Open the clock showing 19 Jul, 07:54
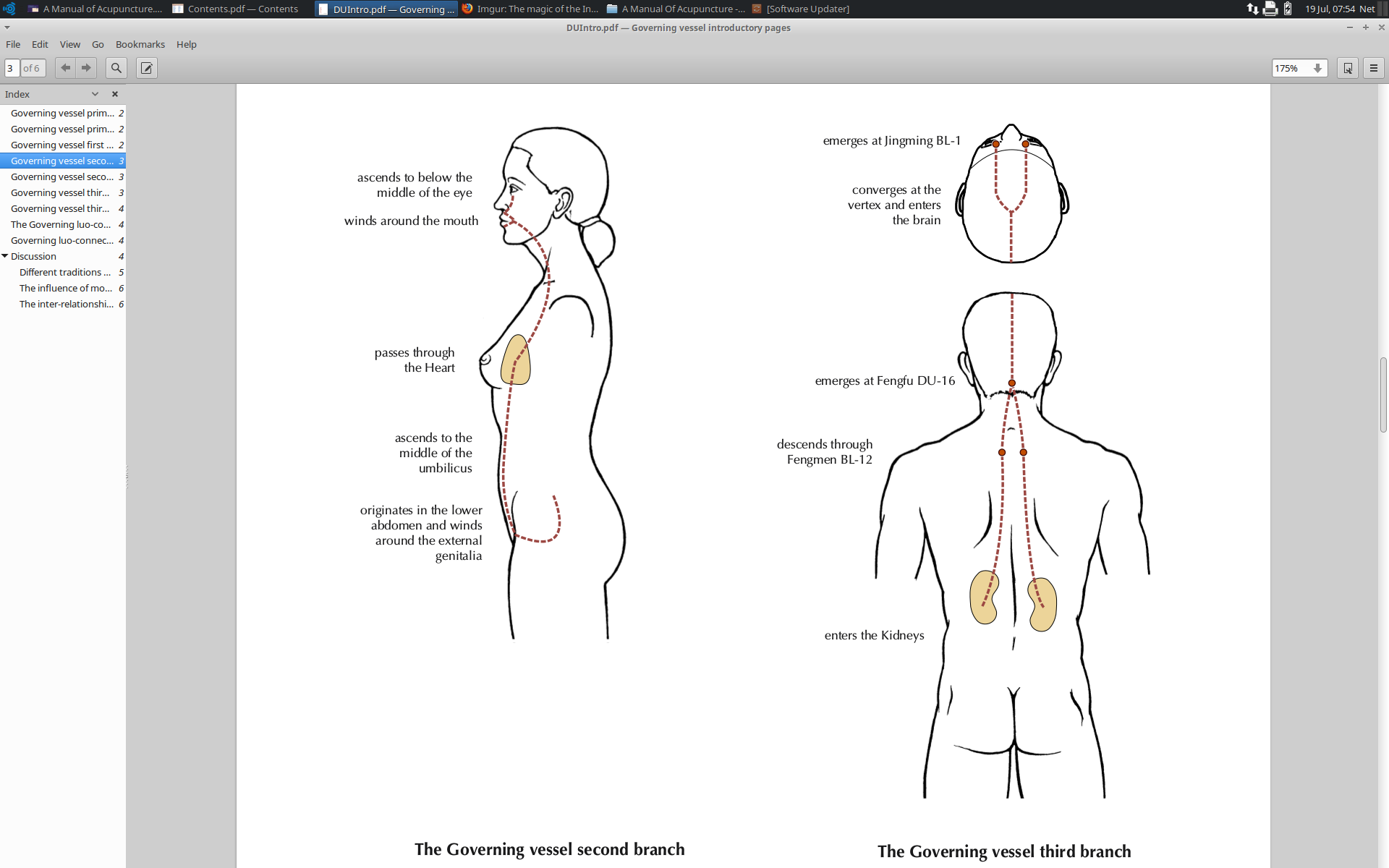 tap(1330, 9)
